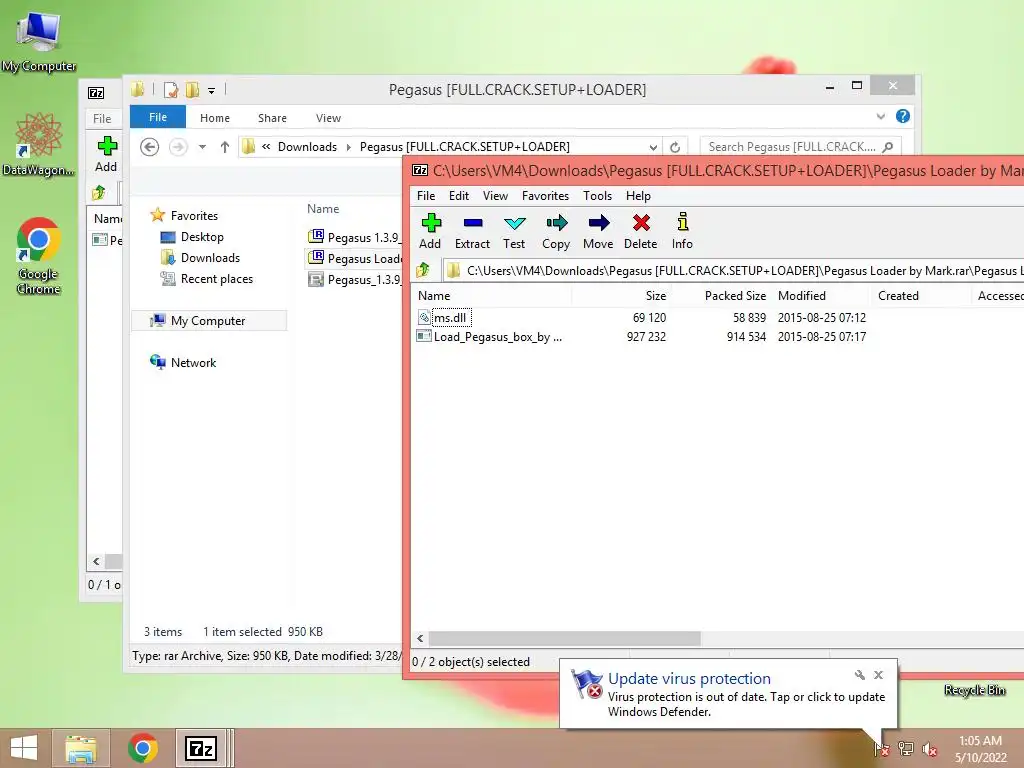The image size is (1024, 768).
Task: Open recent locations dropdown arrow in Explorer
Action: (202, 147)
